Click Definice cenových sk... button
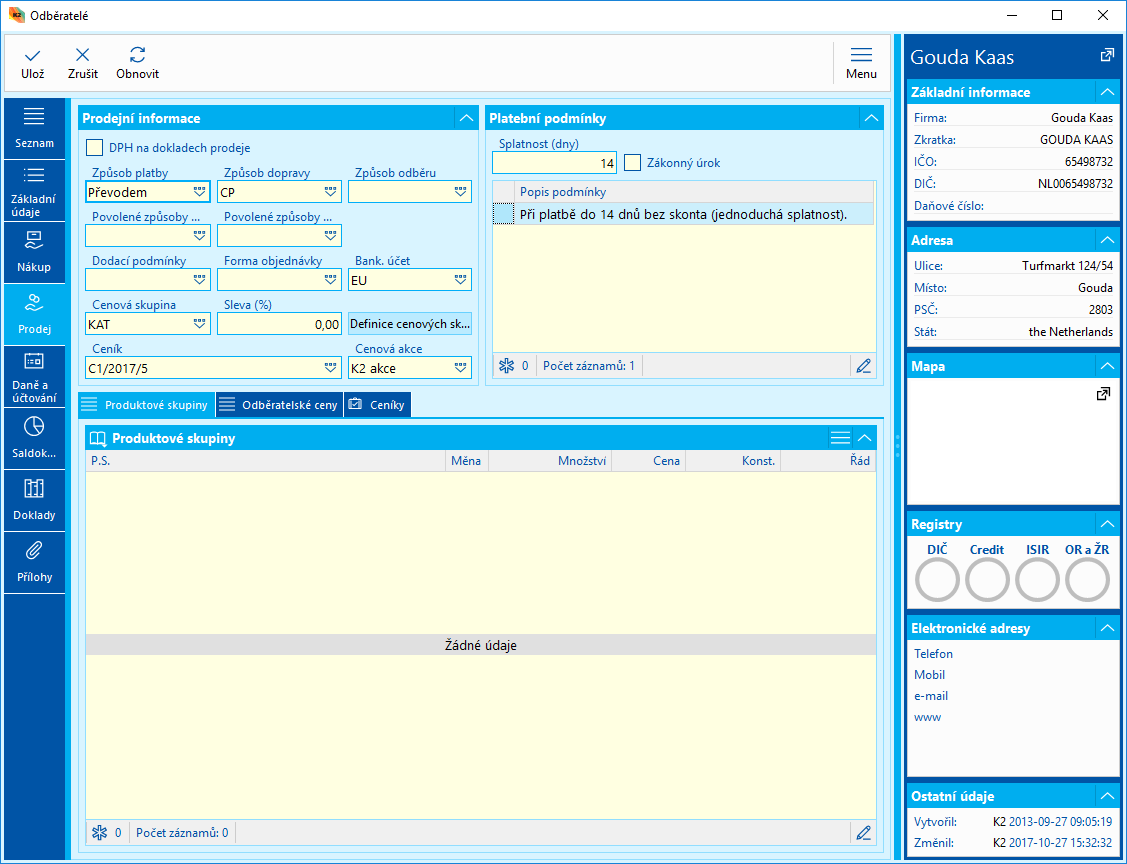The image size is (1127, 864). click(x=410, y=324)
